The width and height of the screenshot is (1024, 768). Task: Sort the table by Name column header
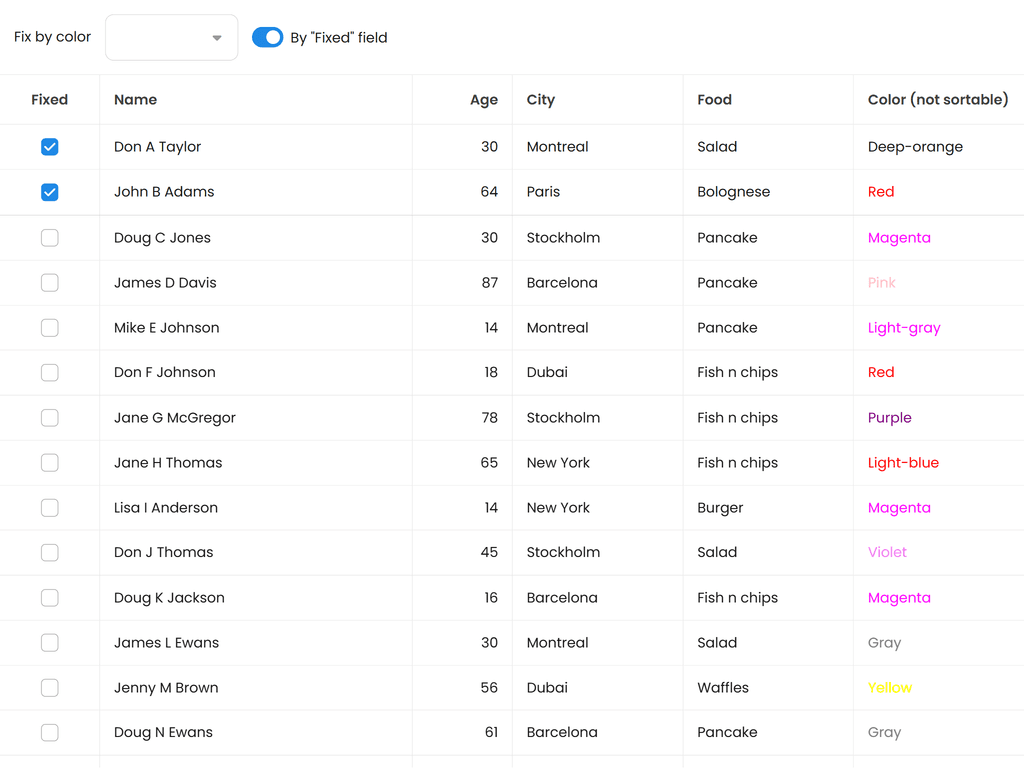pos(135,100)
